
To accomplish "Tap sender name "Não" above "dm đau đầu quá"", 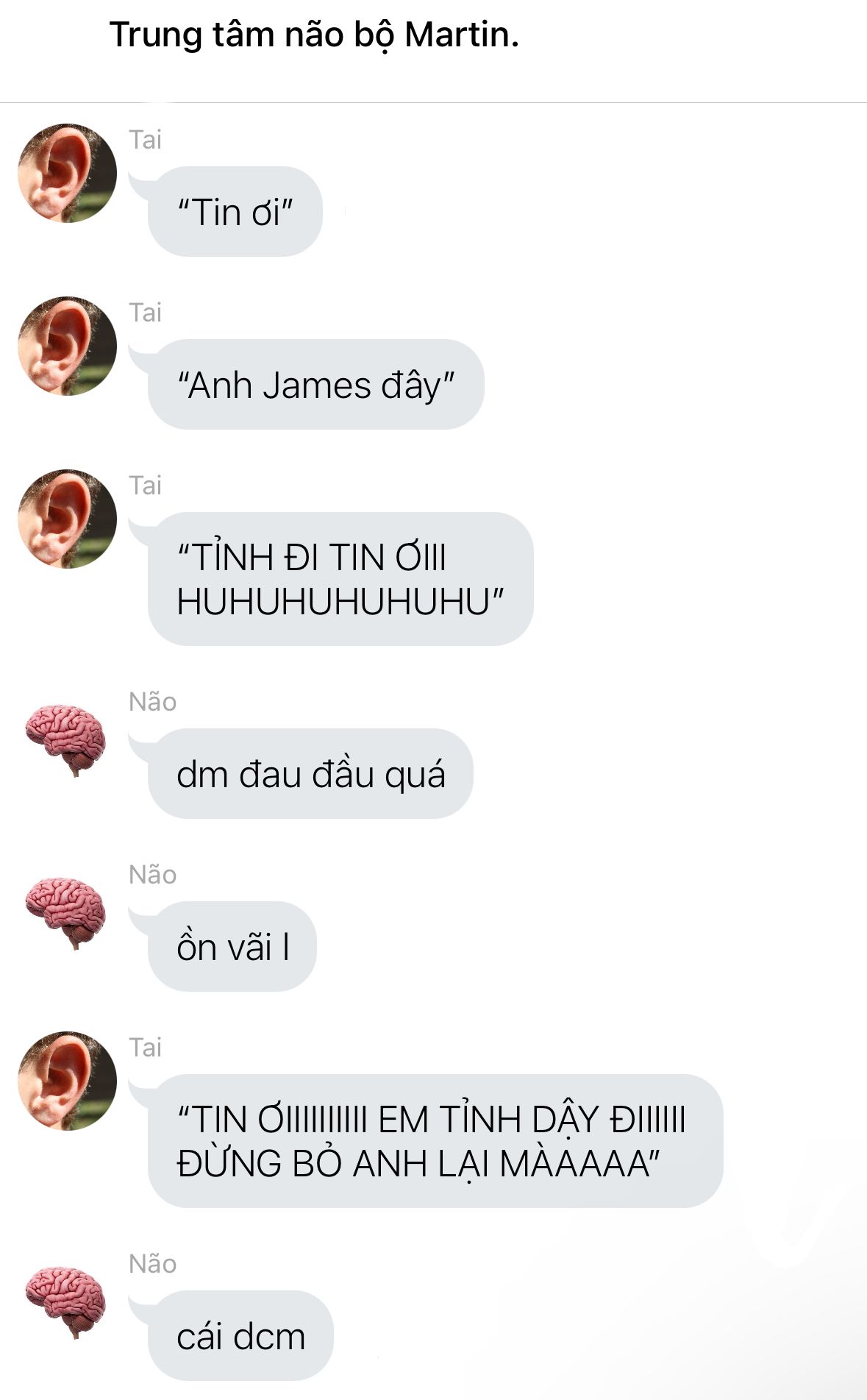I will pos(152,702).
